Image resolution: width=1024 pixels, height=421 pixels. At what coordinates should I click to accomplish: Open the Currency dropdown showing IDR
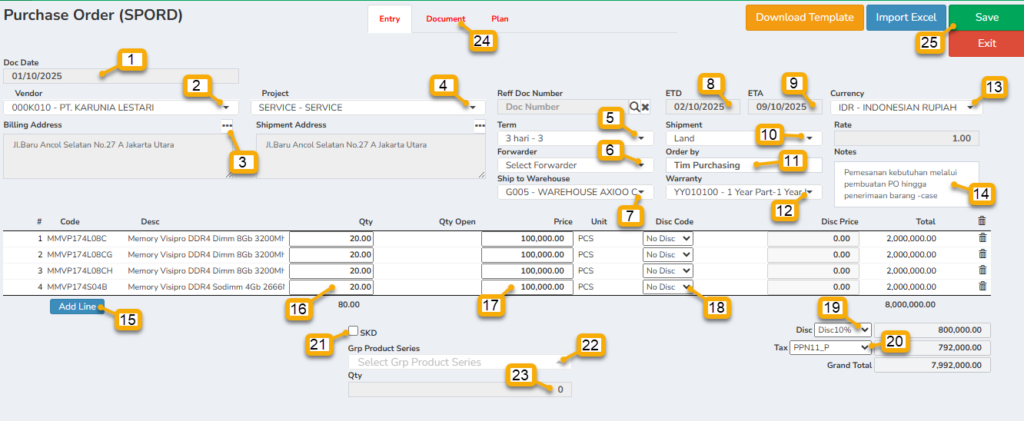point(969,107)
